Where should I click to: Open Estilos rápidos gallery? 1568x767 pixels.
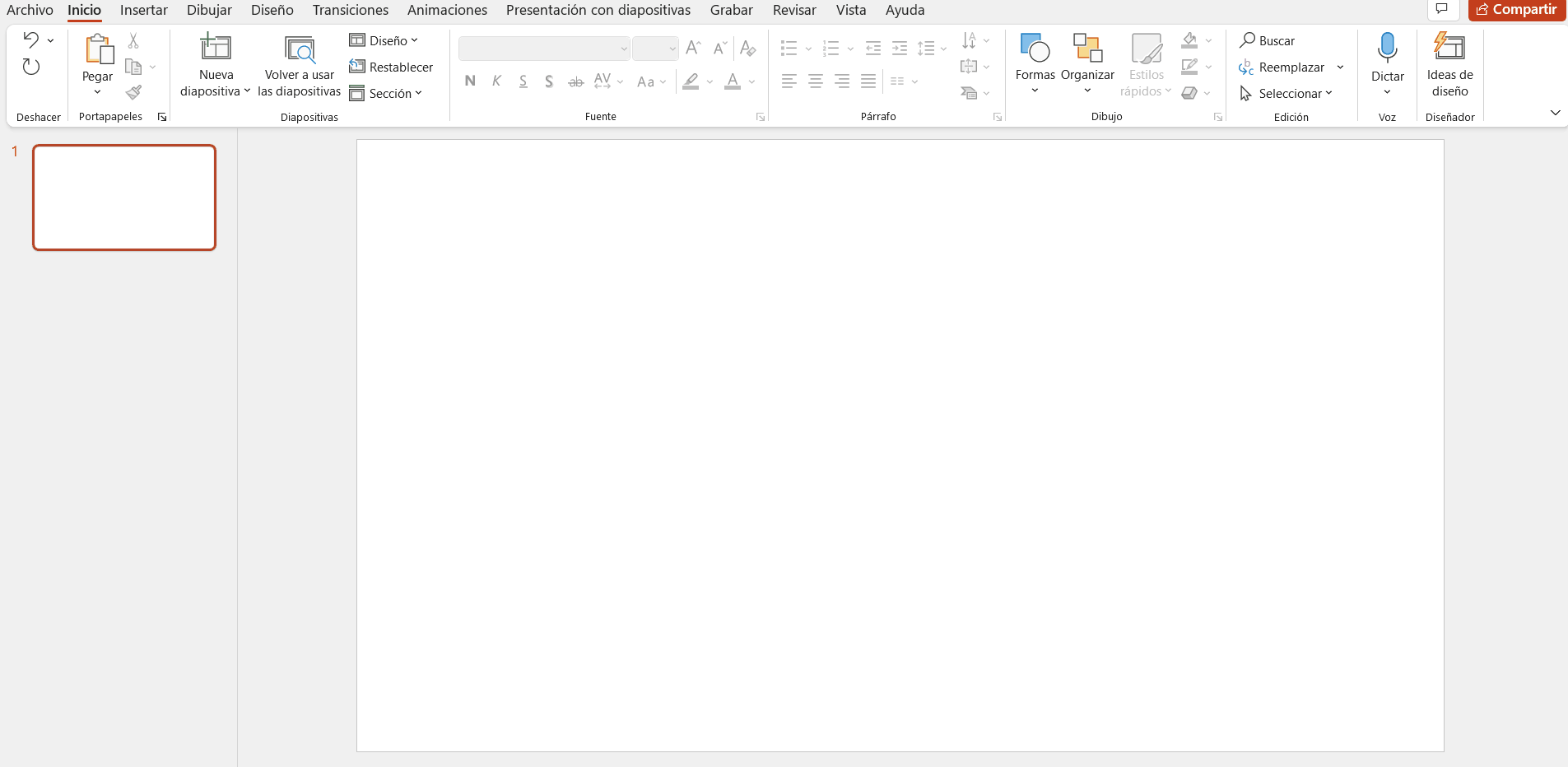point(1146,66)
